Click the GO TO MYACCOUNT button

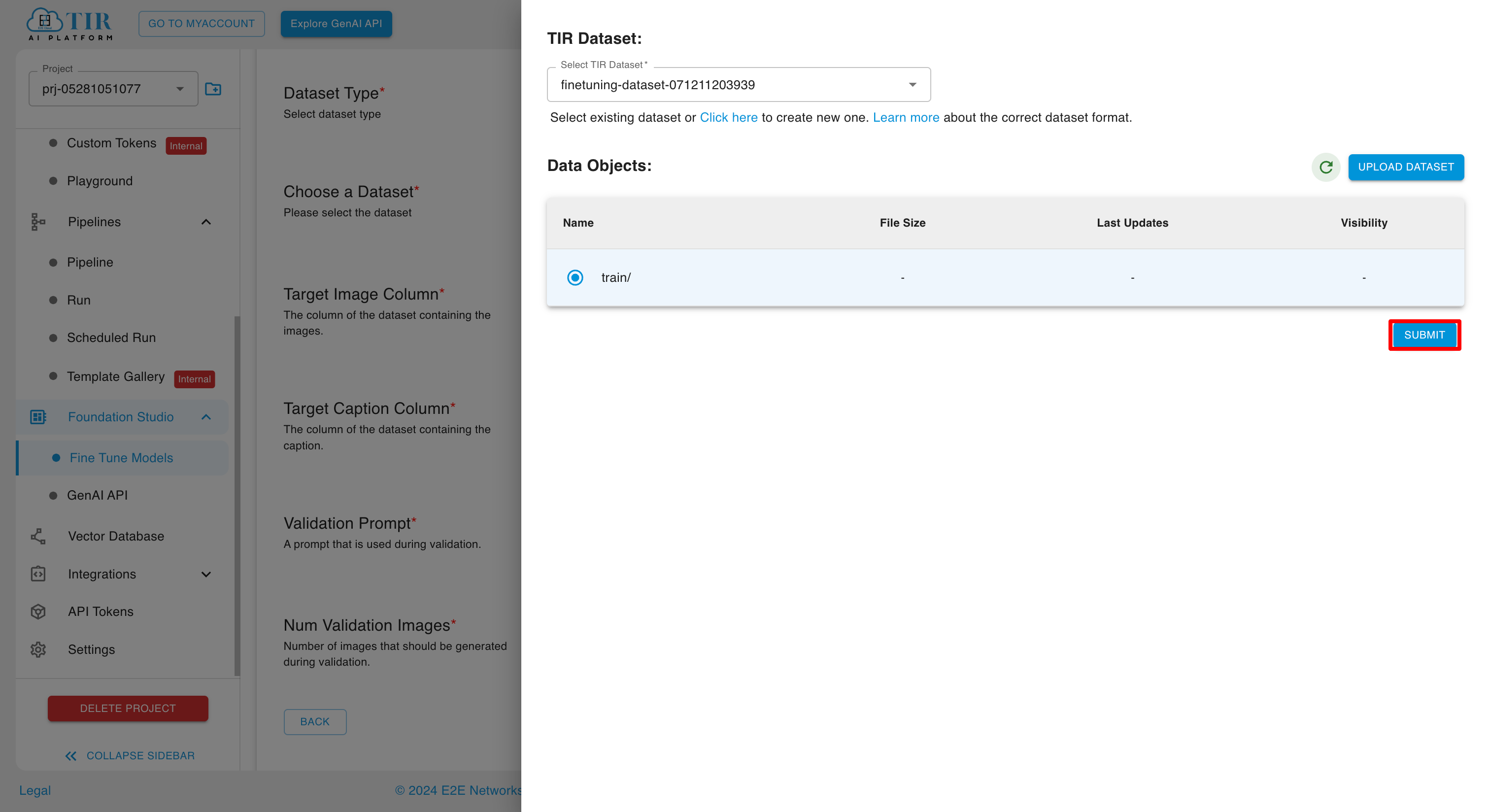[202, 24]
